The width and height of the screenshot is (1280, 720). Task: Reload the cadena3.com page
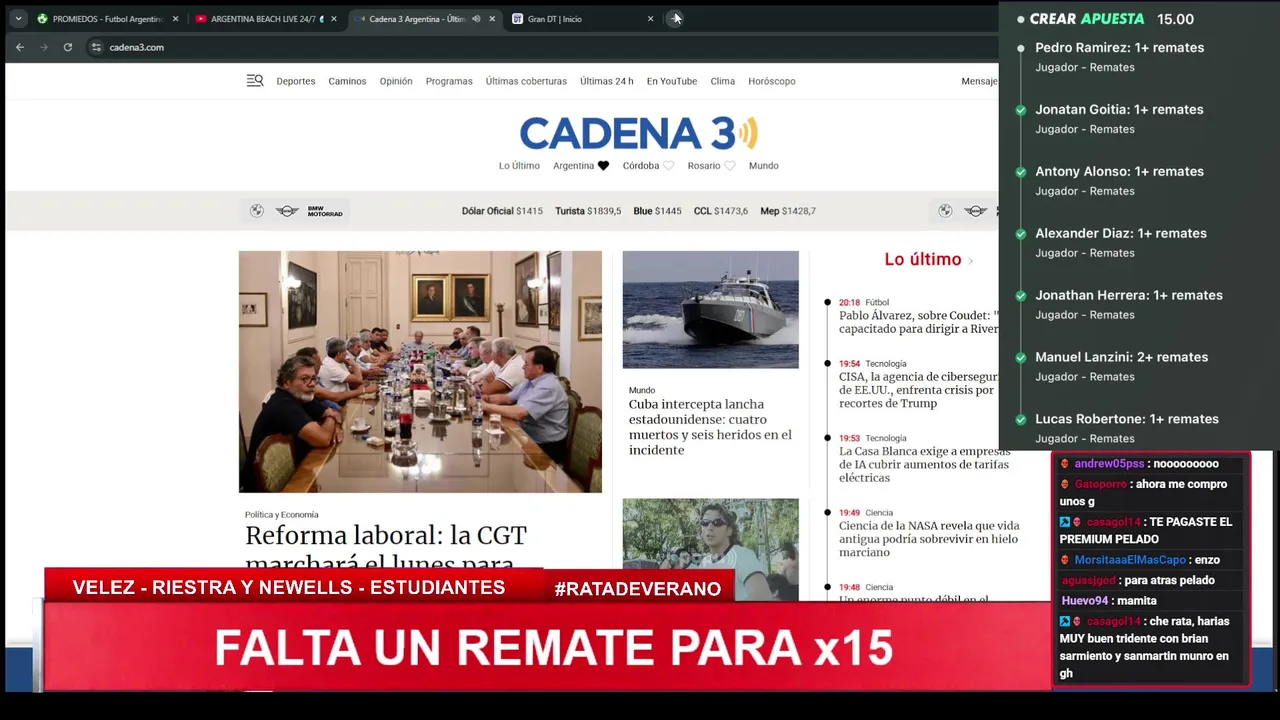click(x=67, y=47)
